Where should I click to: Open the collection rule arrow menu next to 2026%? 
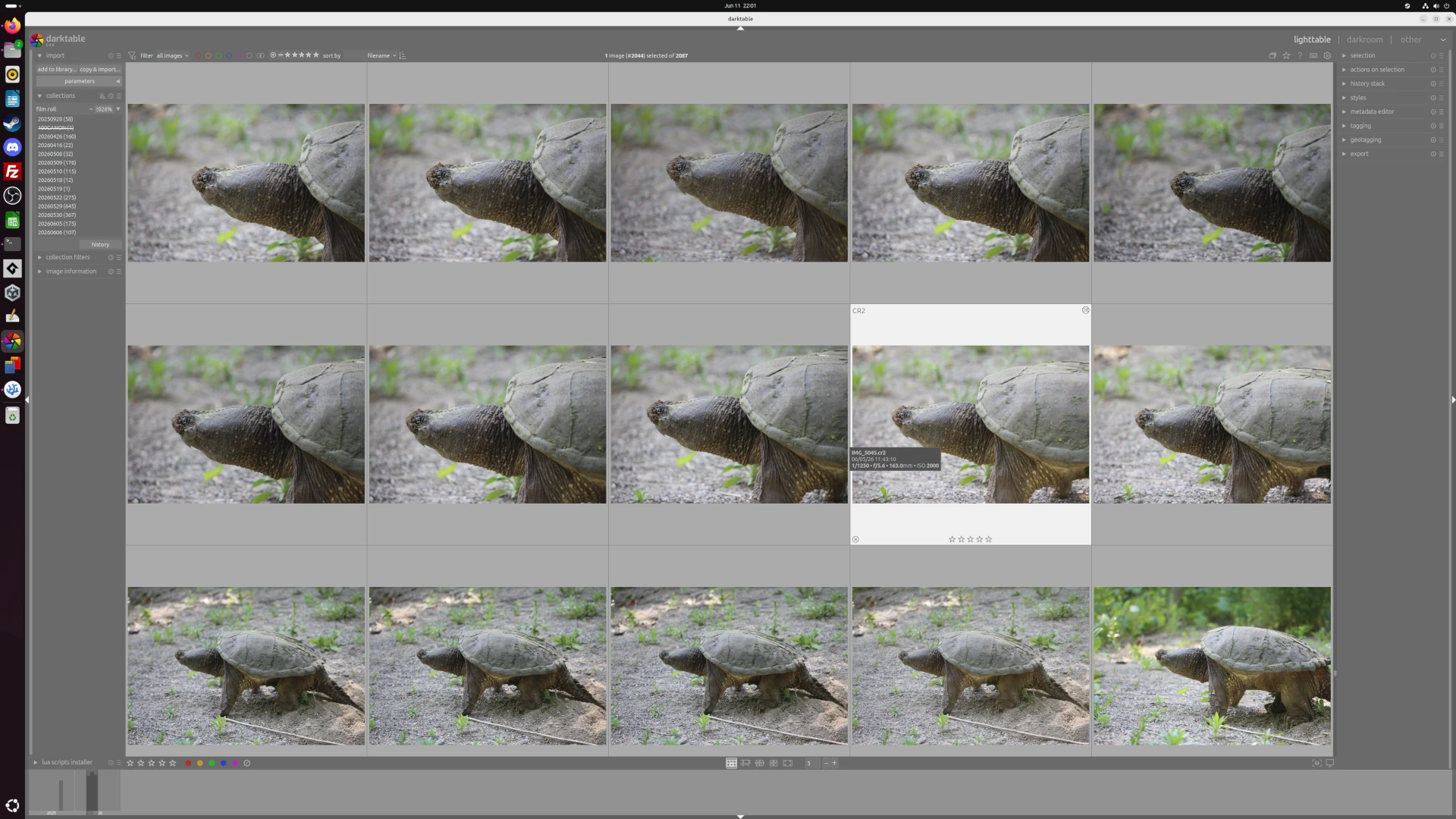tap(118, 109)
